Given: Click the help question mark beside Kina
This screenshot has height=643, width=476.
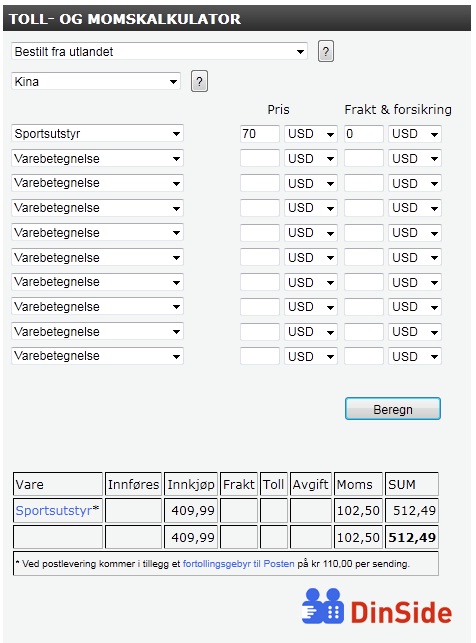Looking at the screenshot, I should pyautogui.click(x=199, y=82).
